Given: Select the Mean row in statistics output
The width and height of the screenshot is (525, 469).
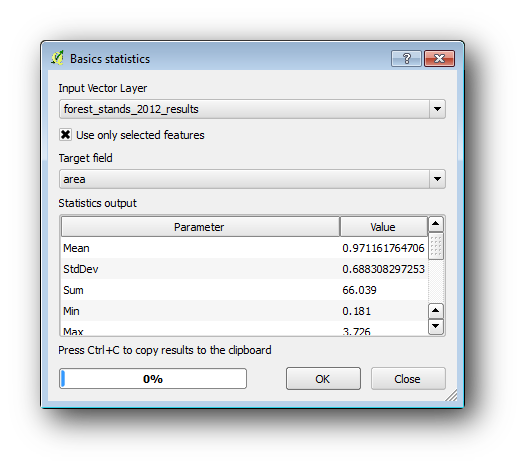Looking at the screenshot, I should [x=244, y=248].
